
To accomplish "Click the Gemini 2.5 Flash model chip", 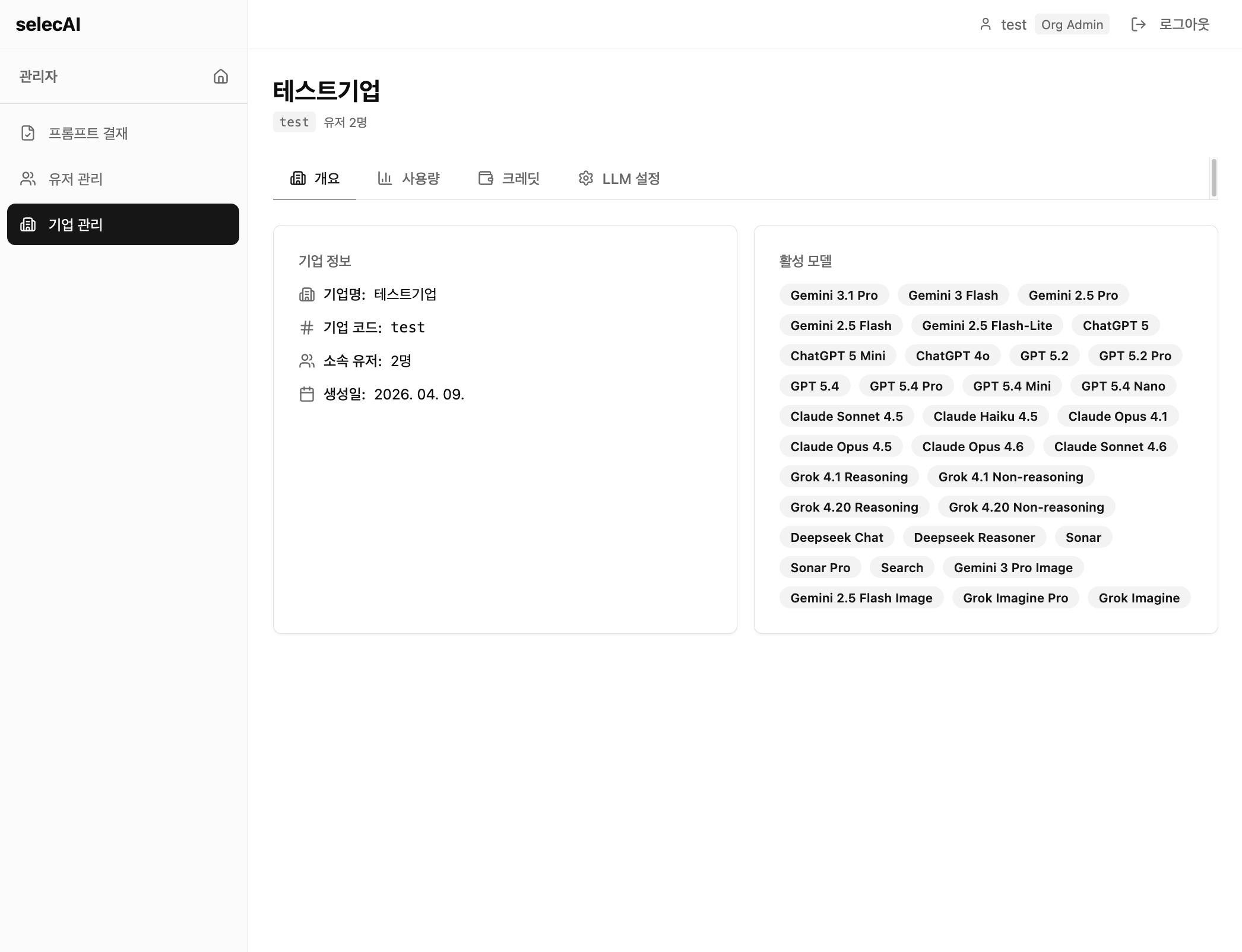I will coord(841,325).
